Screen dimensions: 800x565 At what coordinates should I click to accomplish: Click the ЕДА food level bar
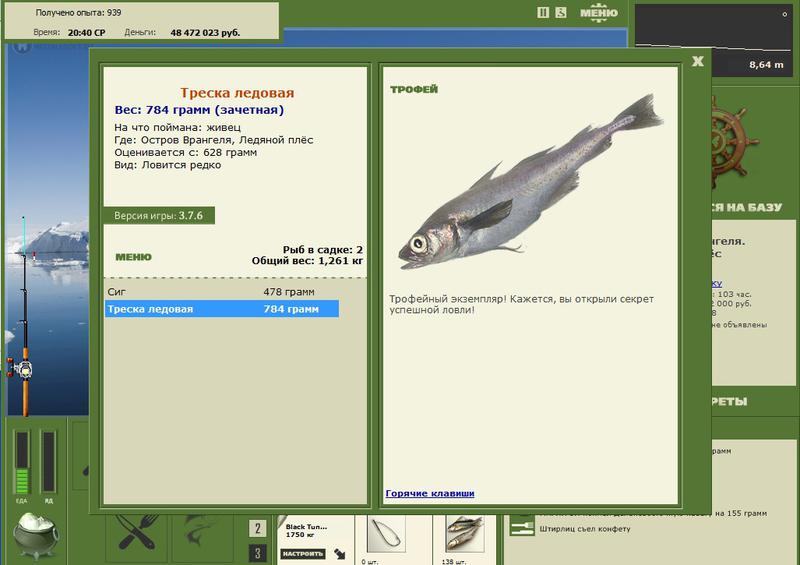pyautogui.click(x=21, y=462)
